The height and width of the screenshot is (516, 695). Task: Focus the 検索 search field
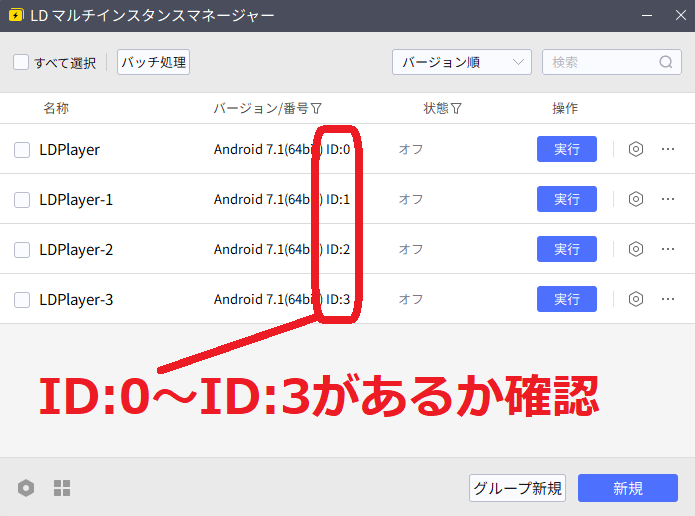[x=600, y=62]
